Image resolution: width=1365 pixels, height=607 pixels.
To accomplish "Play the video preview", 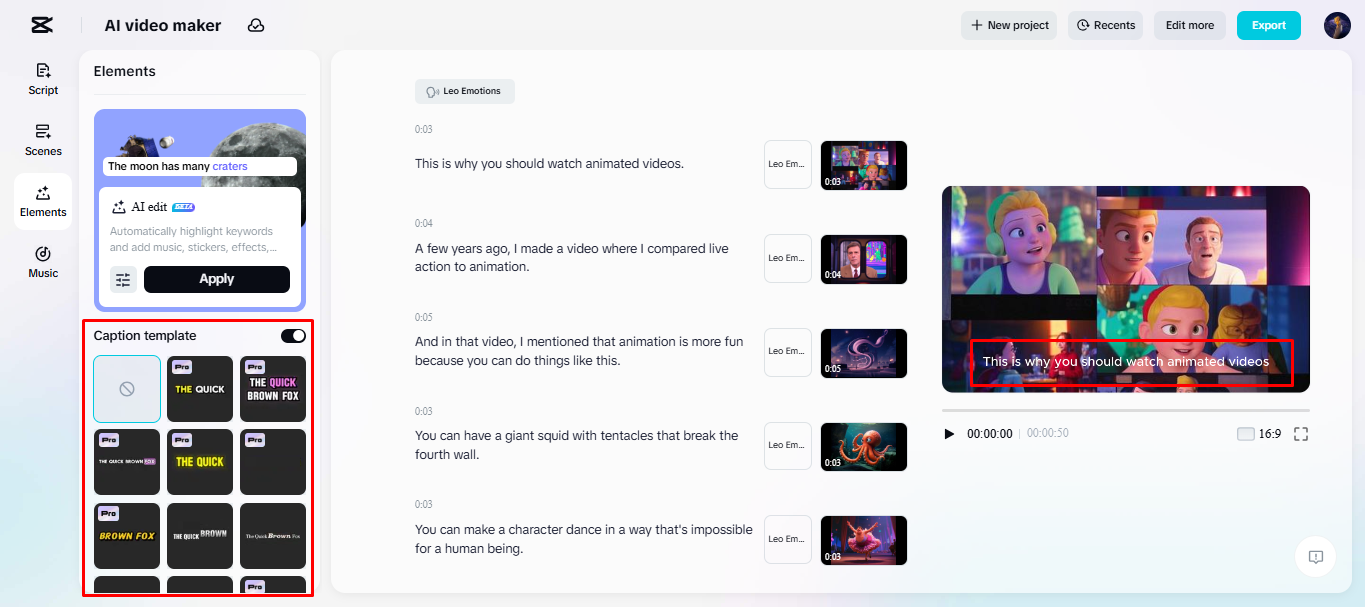I will (950, 434).
